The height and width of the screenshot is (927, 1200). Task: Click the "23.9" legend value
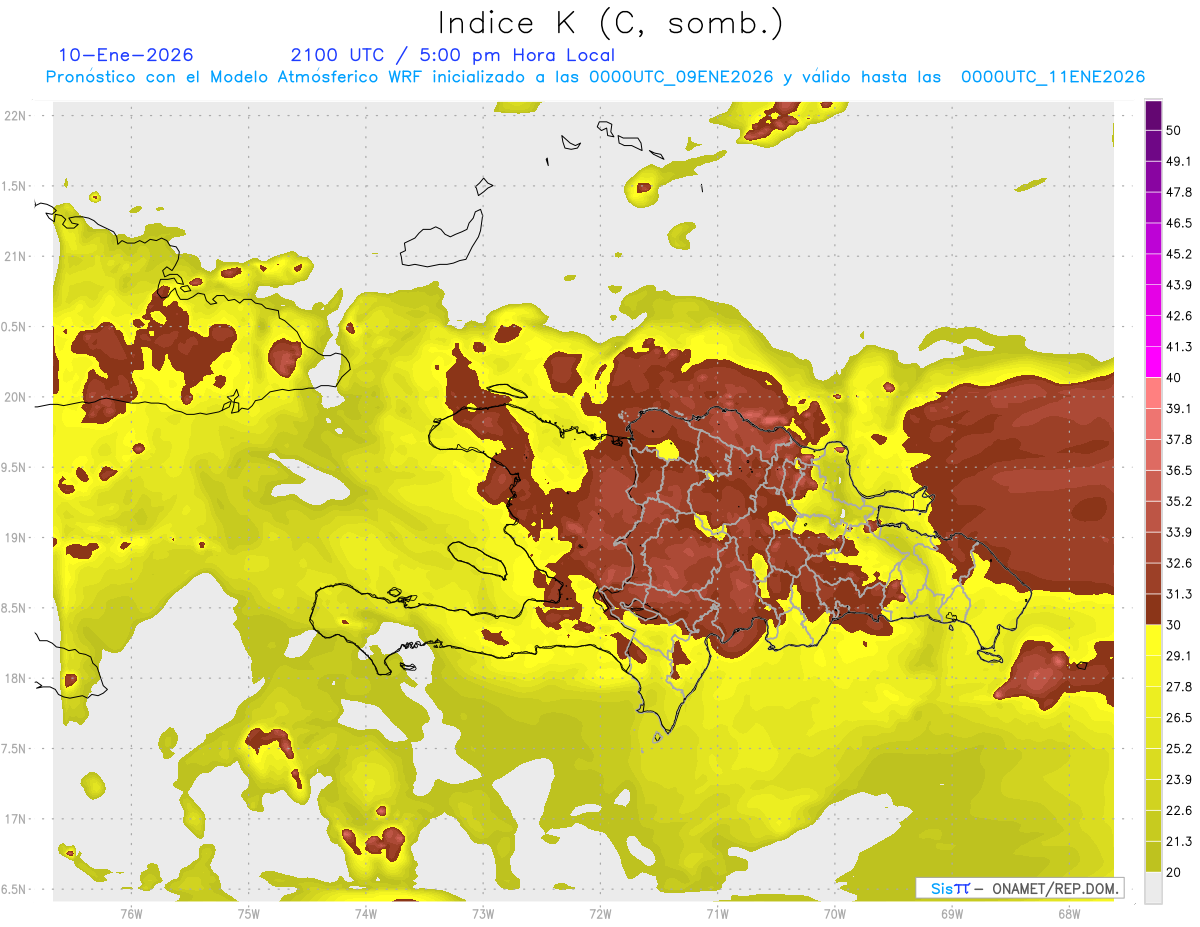[x=1179, y=780]
